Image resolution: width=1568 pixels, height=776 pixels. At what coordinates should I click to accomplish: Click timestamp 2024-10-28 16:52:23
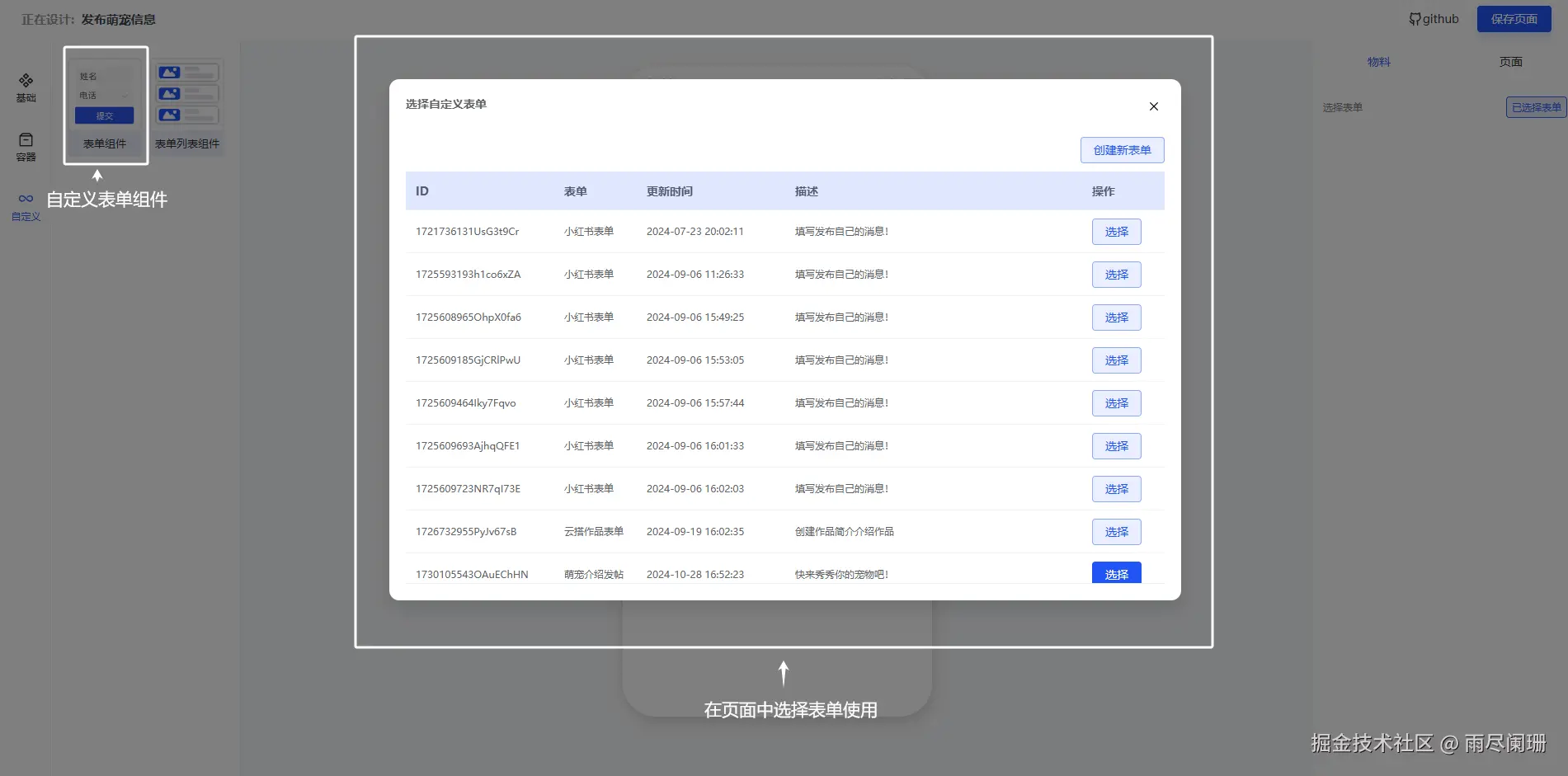(x=695, y=575)
